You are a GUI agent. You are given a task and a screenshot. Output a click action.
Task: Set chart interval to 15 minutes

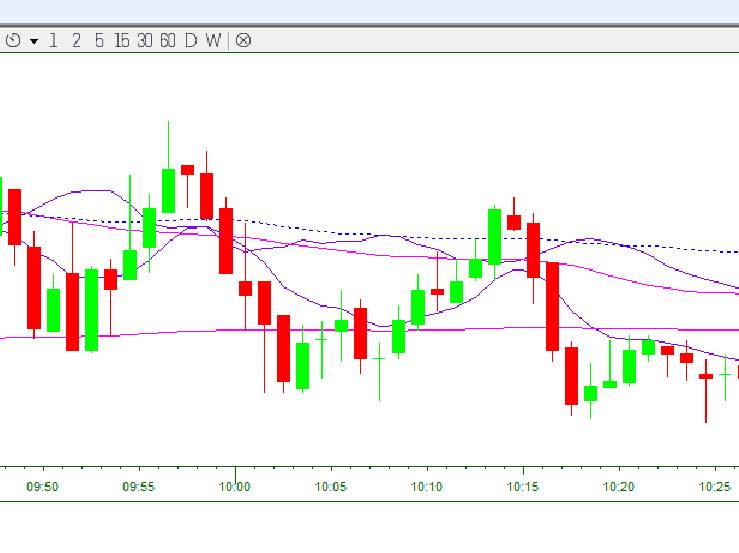pos(121,40)
